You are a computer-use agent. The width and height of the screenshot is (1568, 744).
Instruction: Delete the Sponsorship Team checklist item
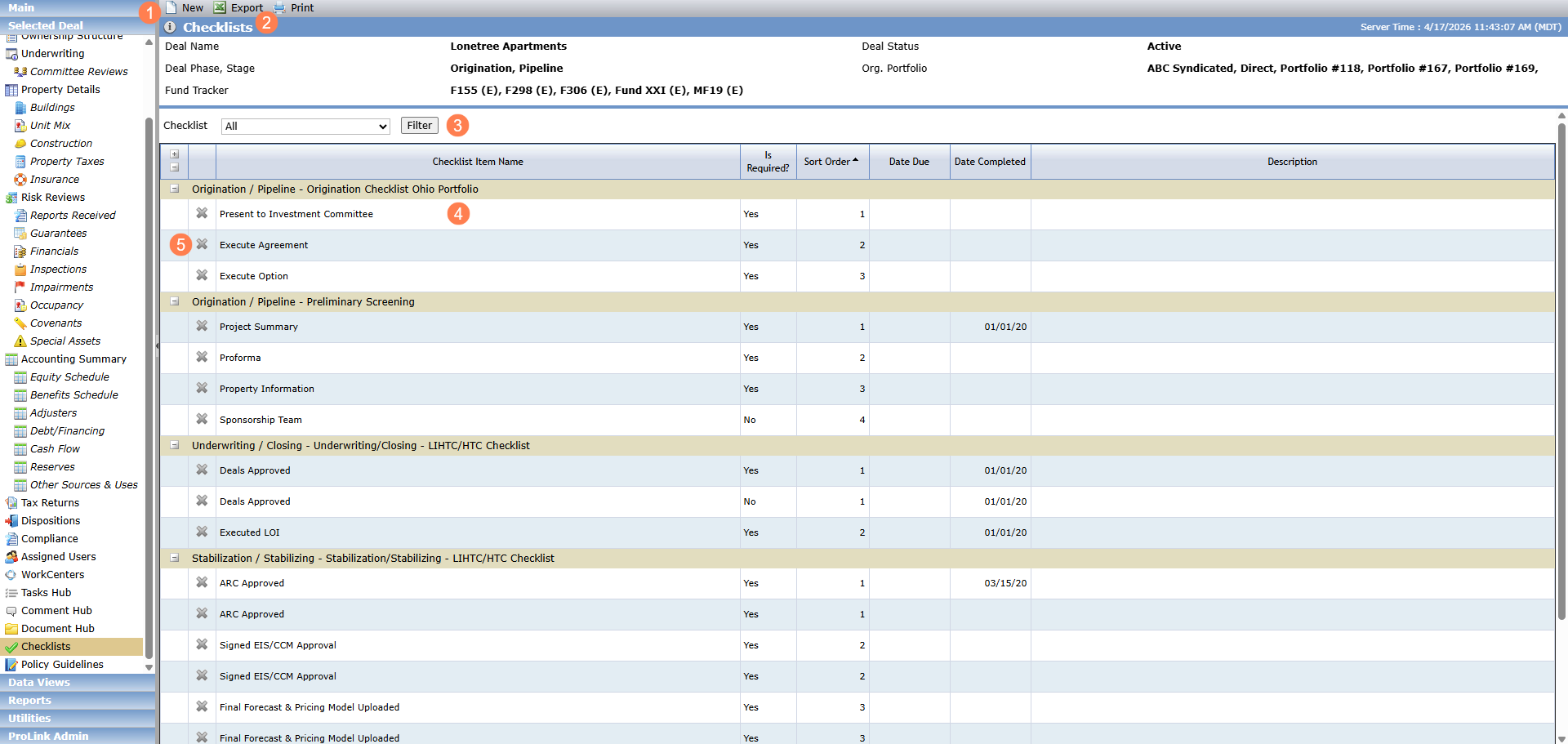tap(202, 419)
